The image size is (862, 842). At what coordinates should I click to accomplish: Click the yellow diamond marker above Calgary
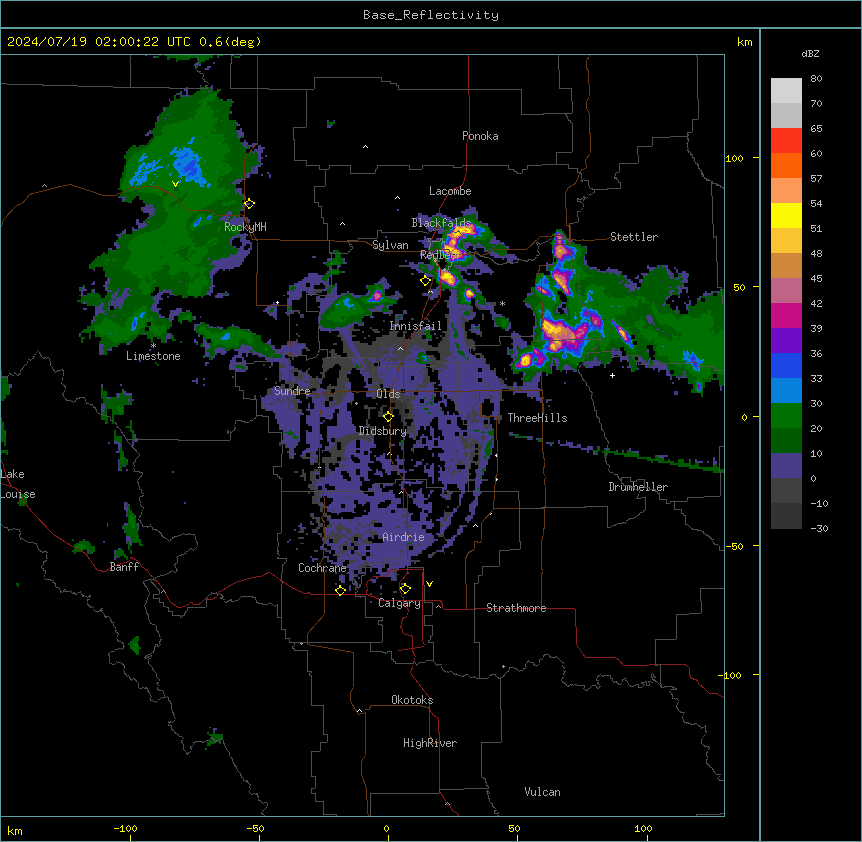(405, 589)
